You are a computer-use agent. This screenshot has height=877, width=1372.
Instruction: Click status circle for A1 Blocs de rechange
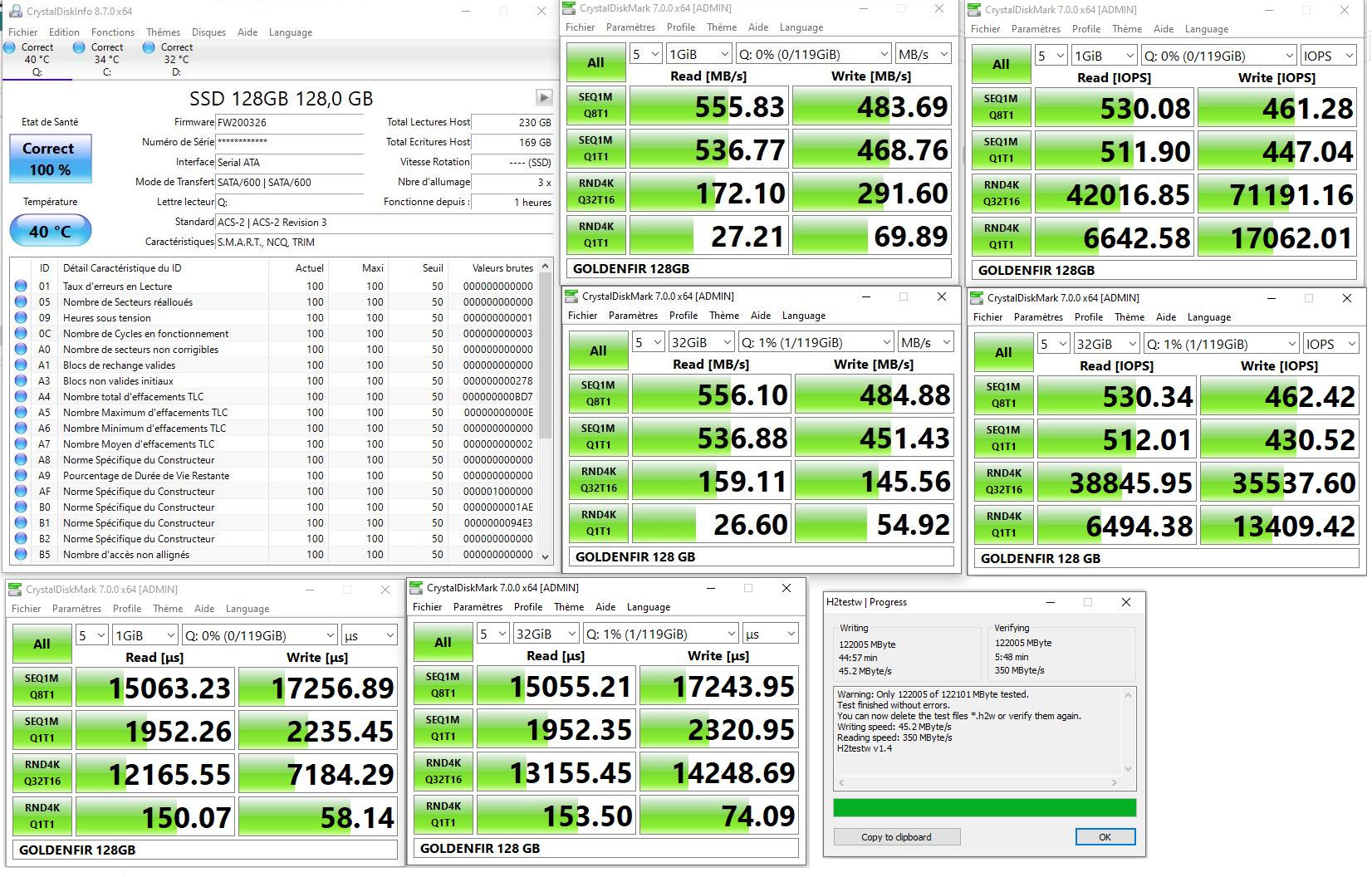click(x=21, y=365)
